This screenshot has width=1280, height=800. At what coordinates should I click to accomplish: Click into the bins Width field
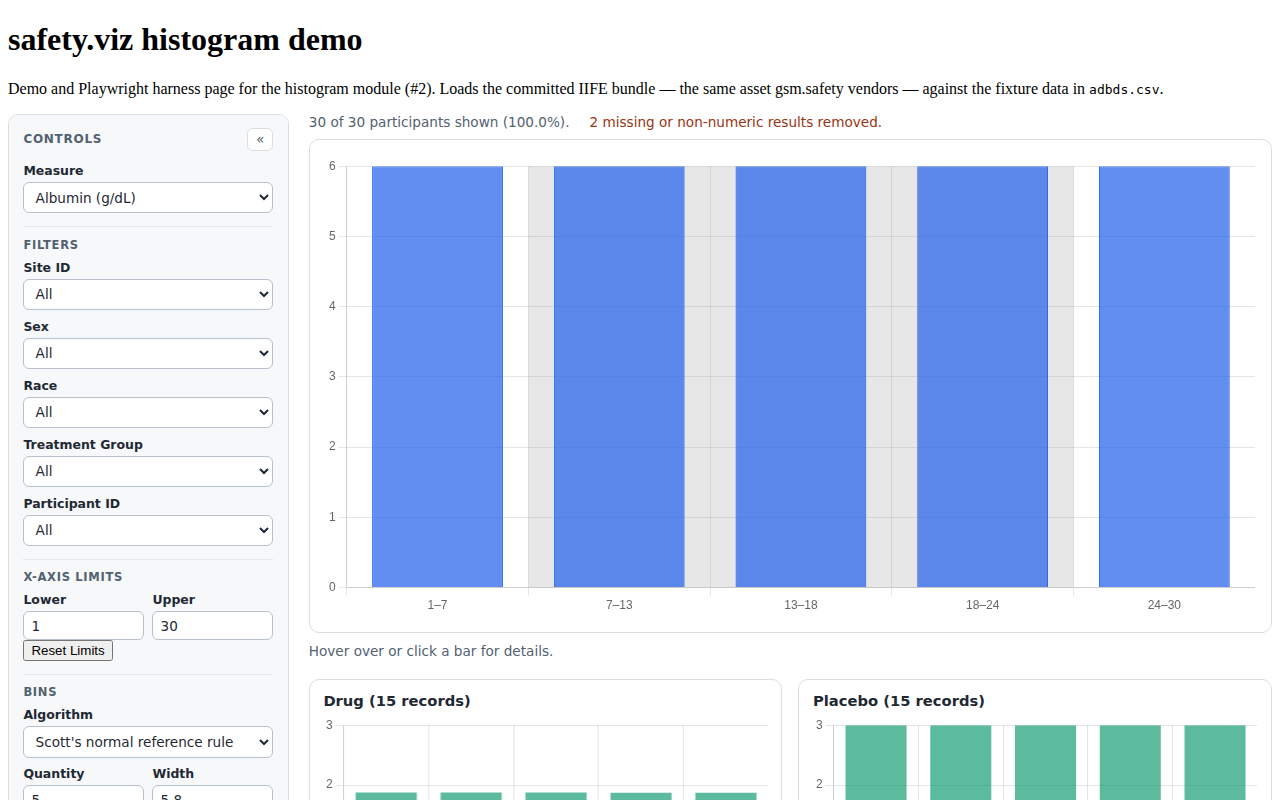coord(212,793)
